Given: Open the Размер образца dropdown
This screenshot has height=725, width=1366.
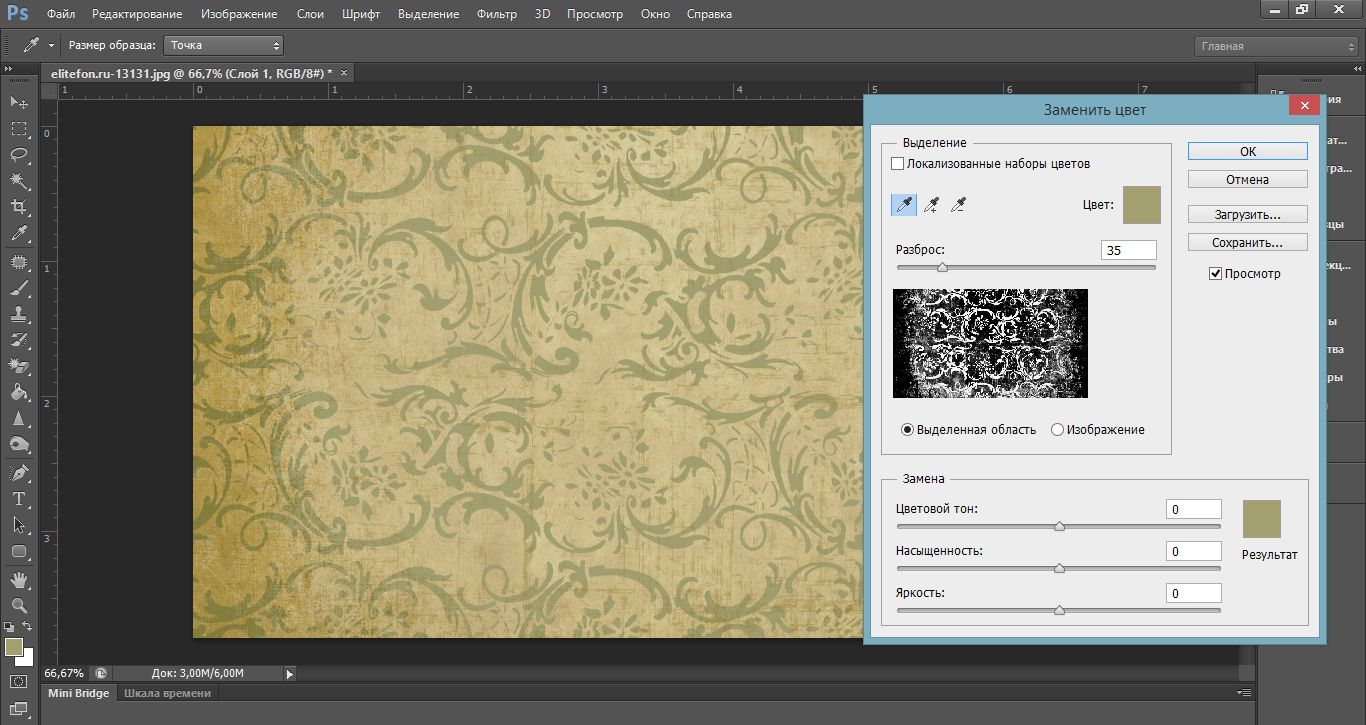Looking at the screenshot, I should pos(223,45).
